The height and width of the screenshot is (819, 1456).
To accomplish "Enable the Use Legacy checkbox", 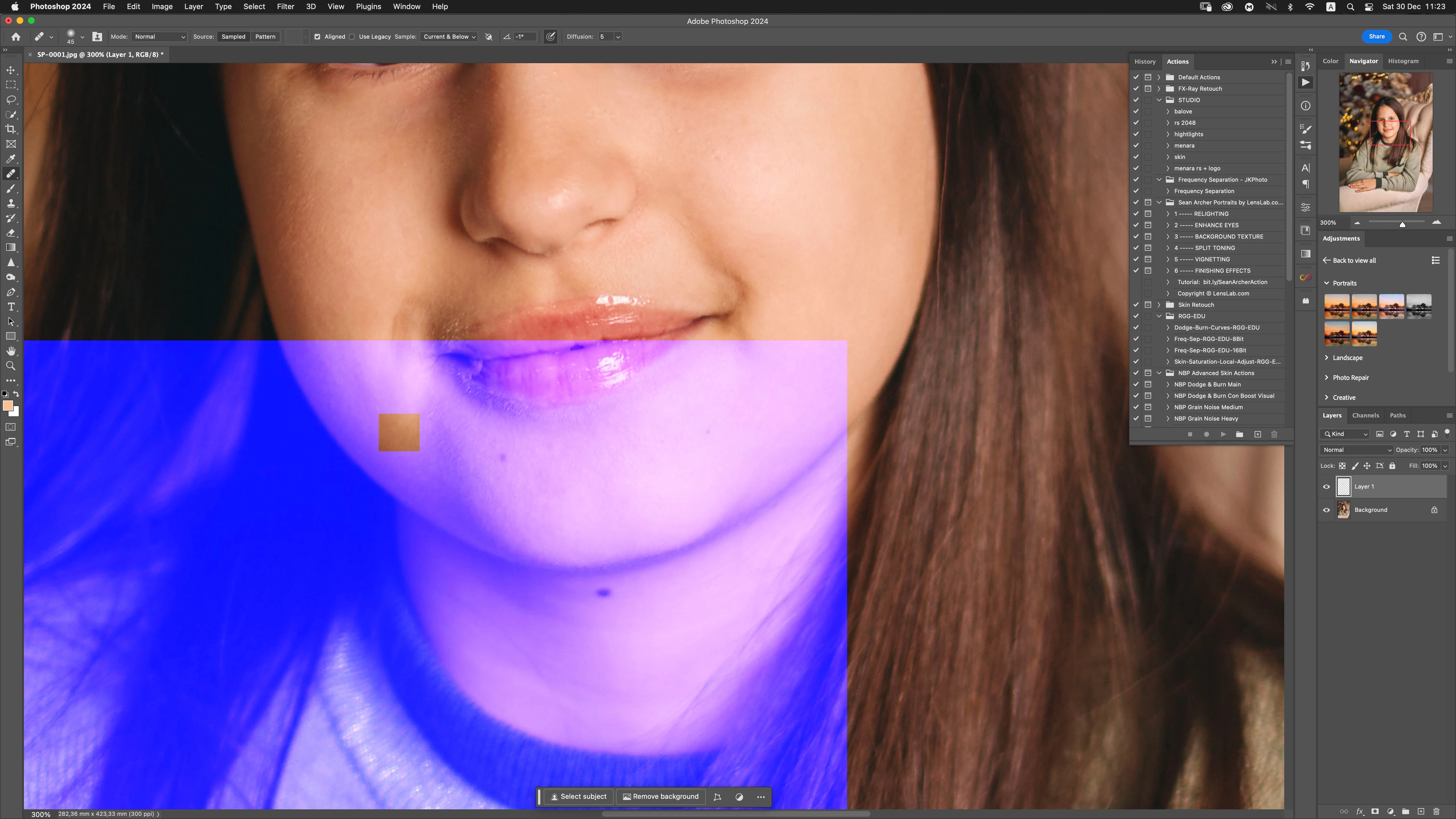I will (x=351, y=37).
